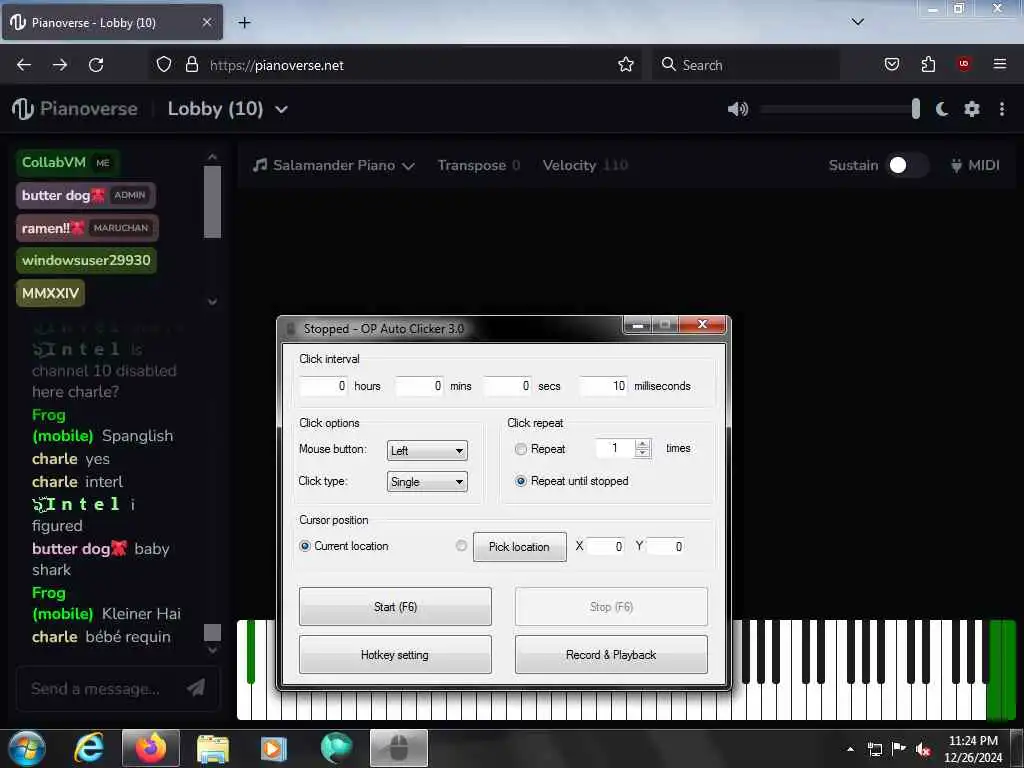Click the volume slider handle
Image resolution: width=1024 pixels, height=768 pixels.
click(916, 109)
